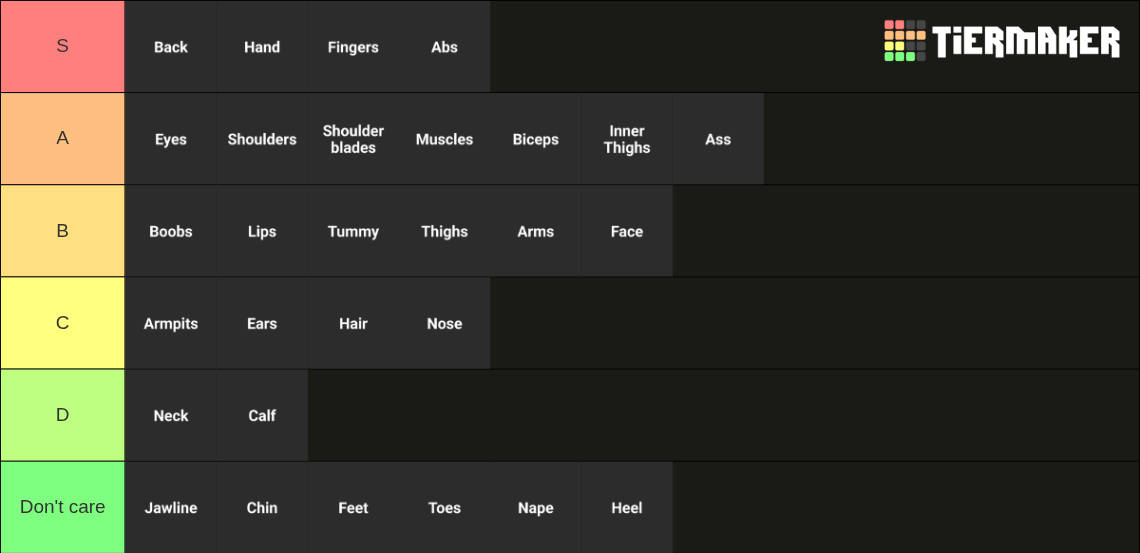Select the Calf tile in D tier
This screenshot has height=553, width=1140.
pos(262,416)
